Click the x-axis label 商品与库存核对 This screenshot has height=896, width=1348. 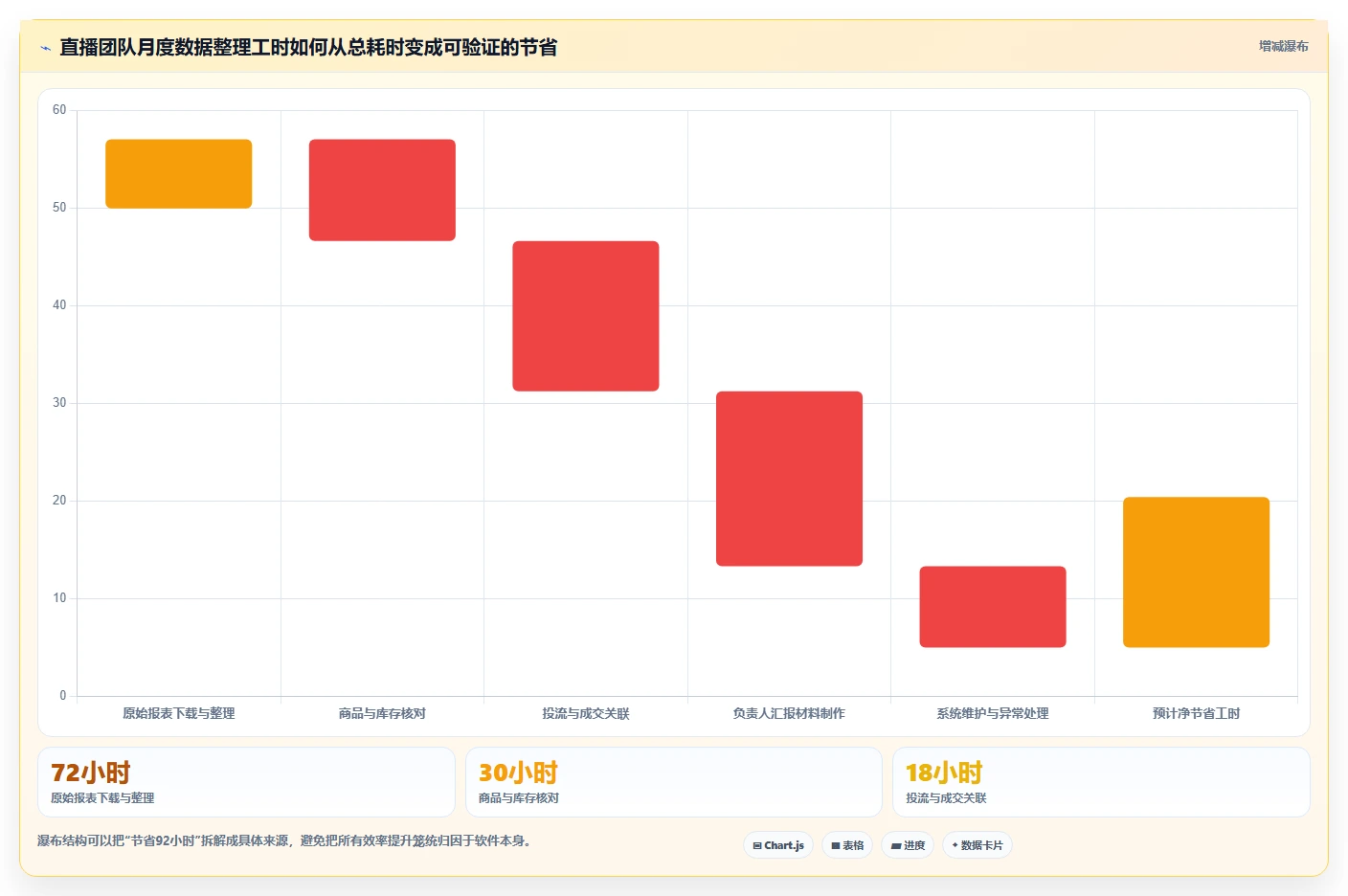[382, 713]
